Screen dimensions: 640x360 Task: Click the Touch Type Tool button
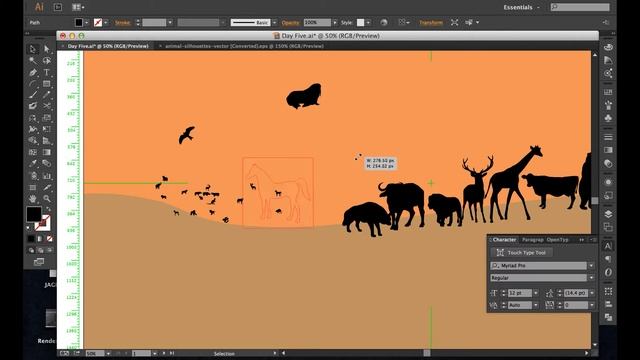point(521,253)
